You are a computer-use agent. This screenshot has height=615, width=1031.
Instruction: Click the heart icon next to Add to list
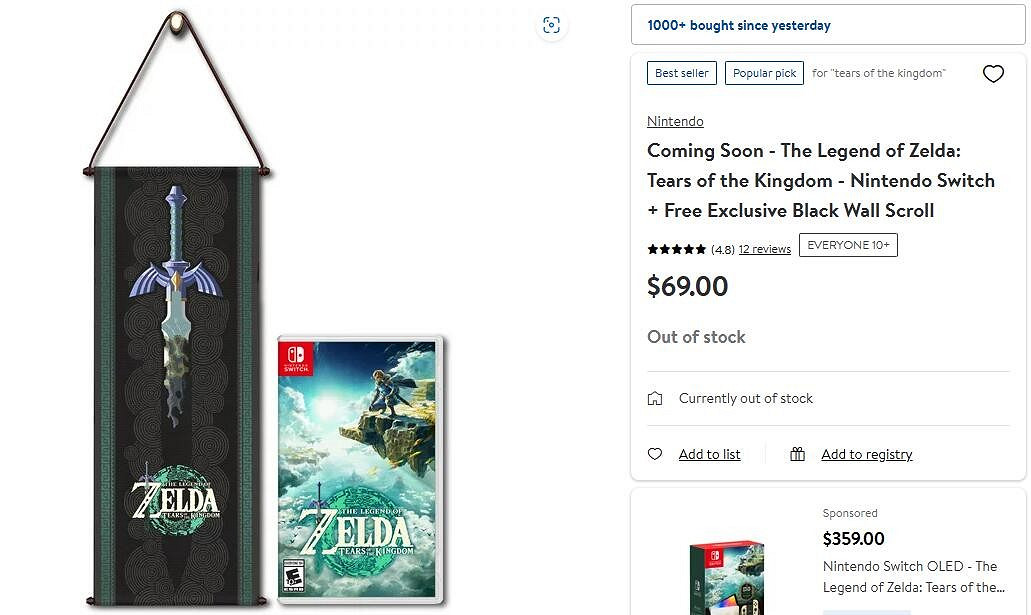coord(654,454)
